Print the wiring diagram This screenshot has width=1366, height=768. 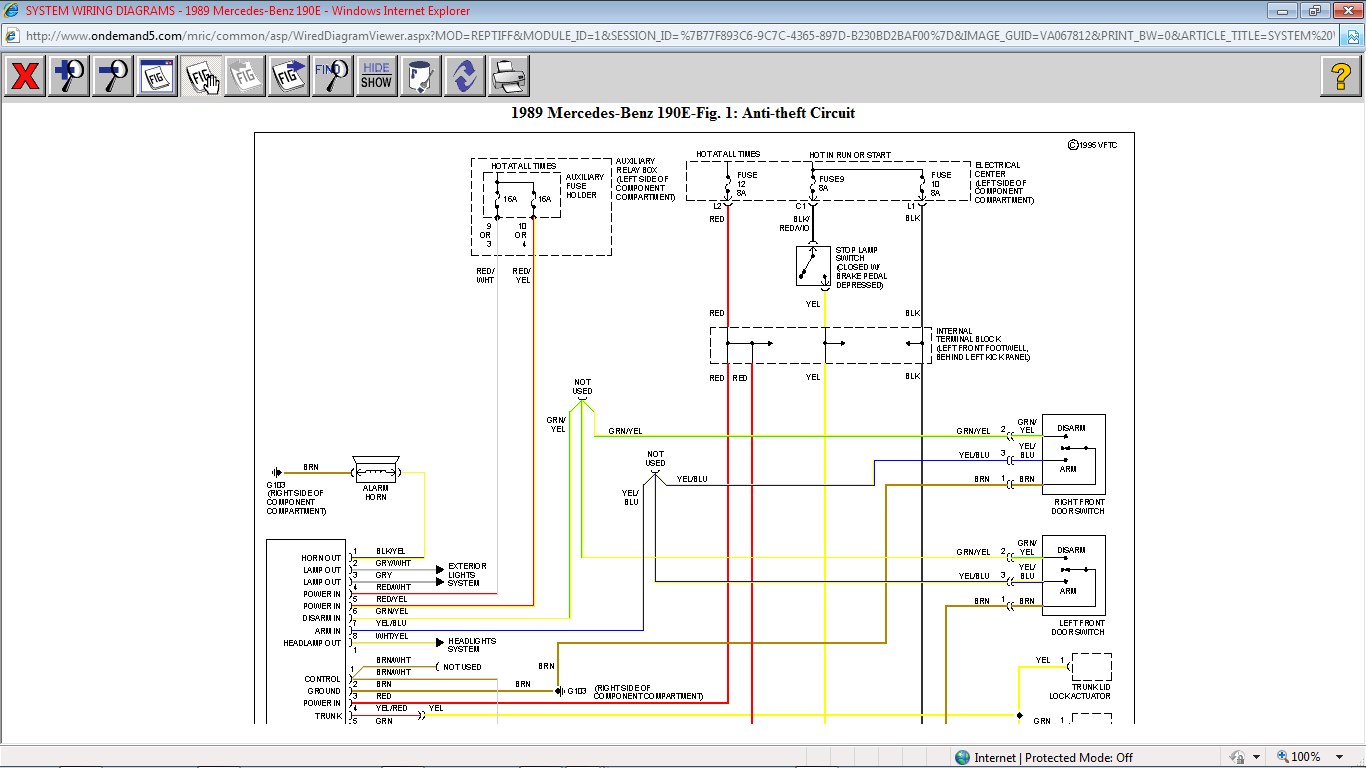[508, 76]
